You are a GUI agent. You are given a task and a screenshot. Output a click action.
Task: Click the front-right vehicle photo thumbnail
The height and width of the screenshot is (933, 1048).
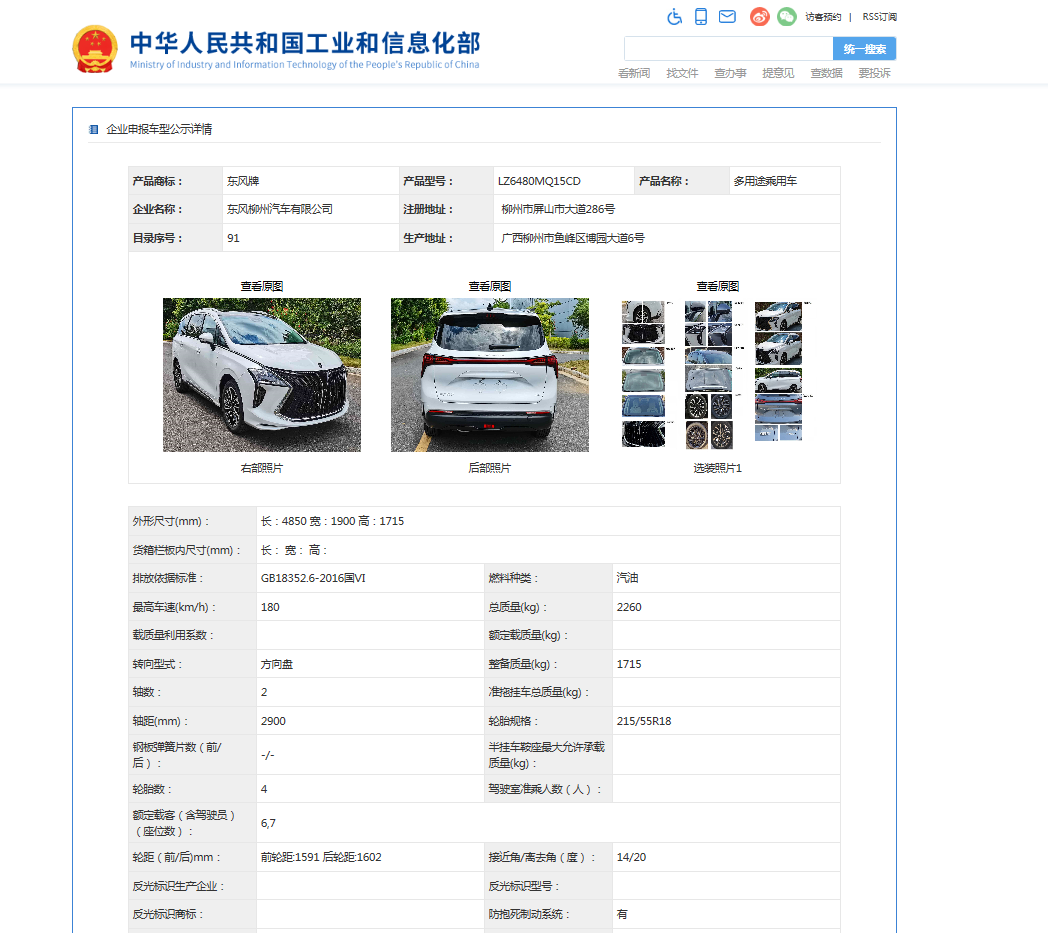click(262, 375)
